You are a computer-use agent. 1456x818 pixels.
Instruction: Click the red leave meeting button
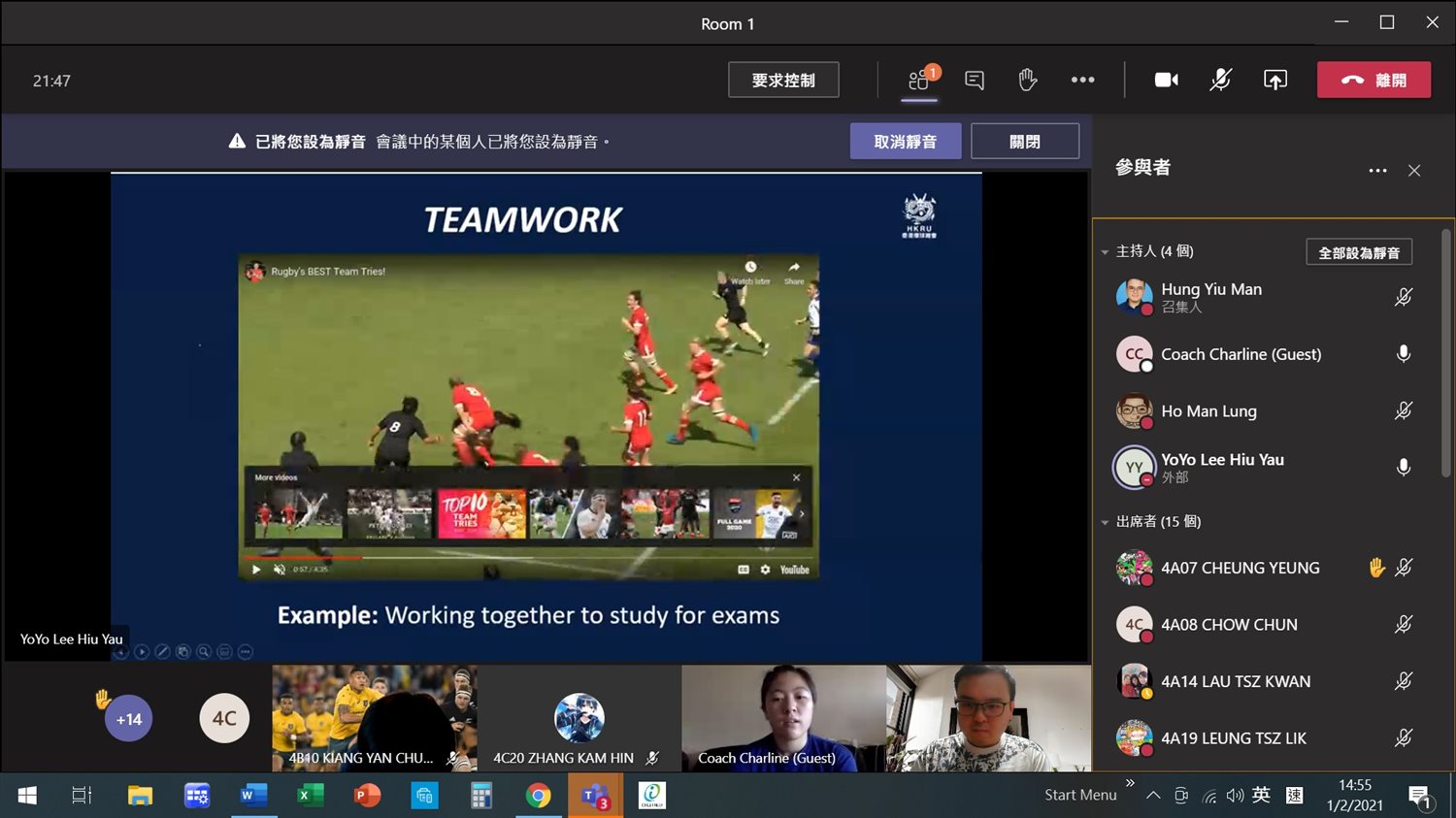click(x=1373, y=80)
